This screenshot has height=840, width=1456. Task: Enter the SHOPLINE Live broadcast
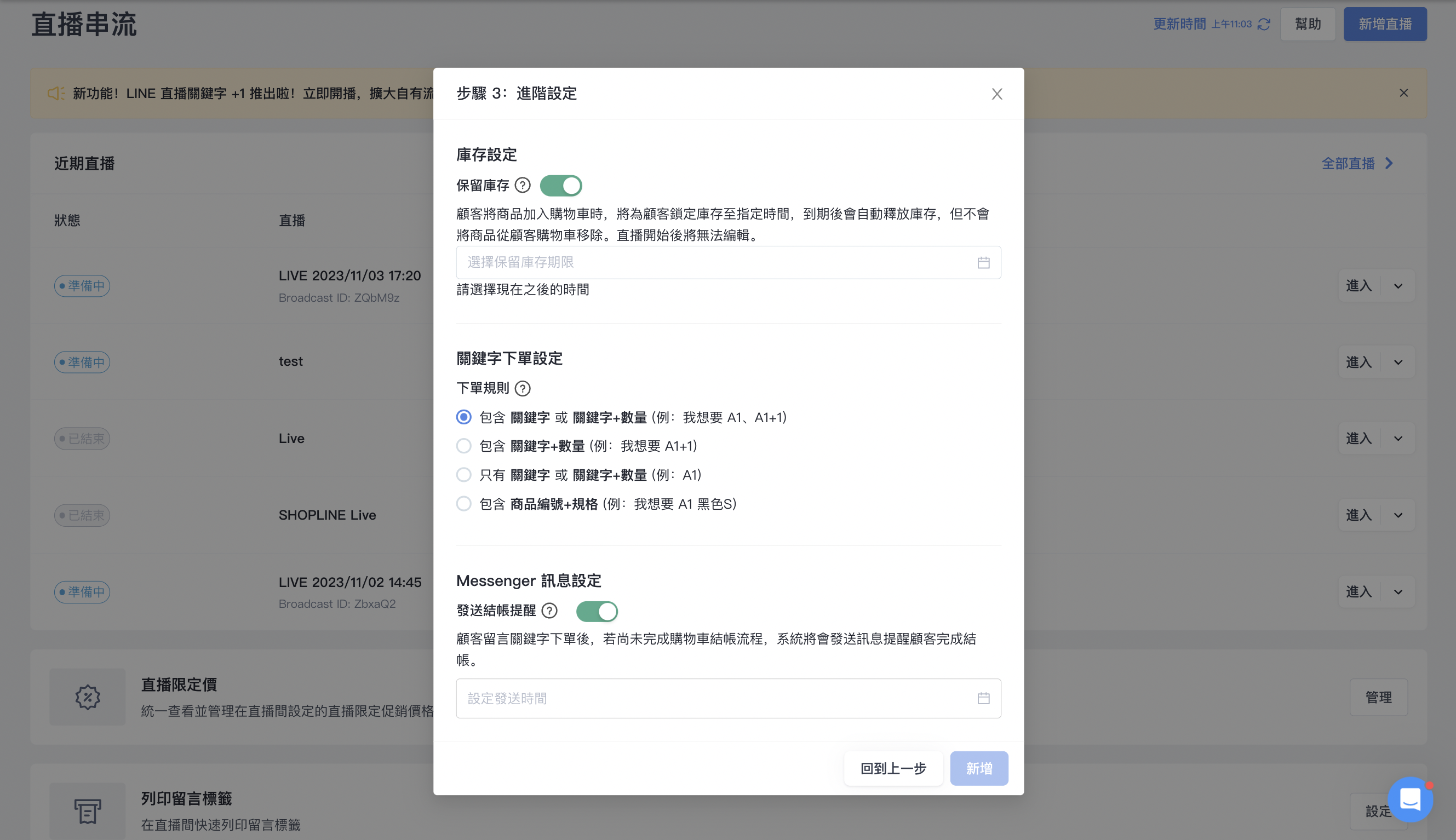[1358, 515]
